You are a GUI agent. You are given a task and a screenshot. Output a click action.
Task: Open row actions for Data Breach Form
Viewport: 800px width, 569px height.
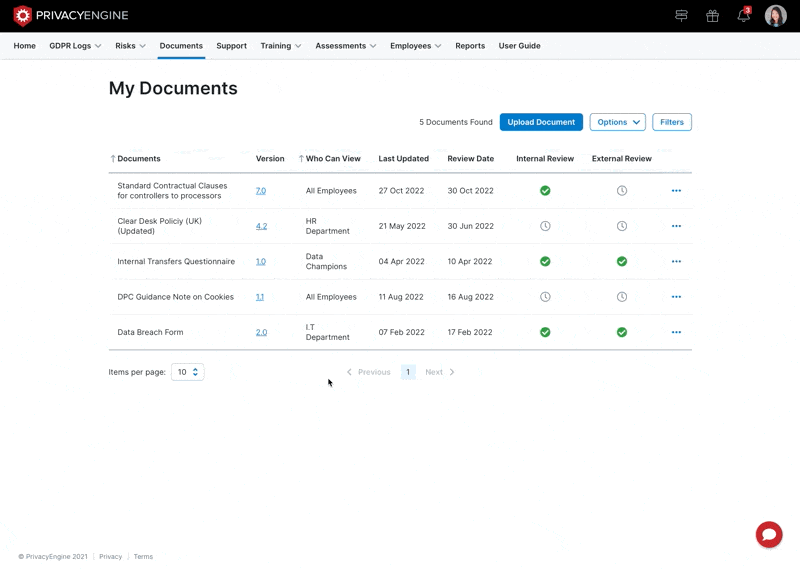[676, 332]
